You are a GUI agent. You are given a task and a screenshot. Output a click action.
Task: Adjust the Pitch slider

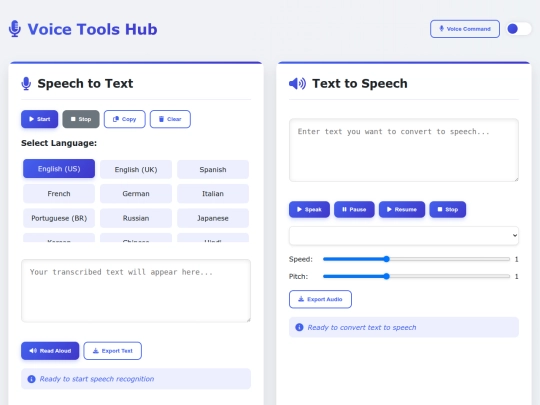click(x=416, y=276)
